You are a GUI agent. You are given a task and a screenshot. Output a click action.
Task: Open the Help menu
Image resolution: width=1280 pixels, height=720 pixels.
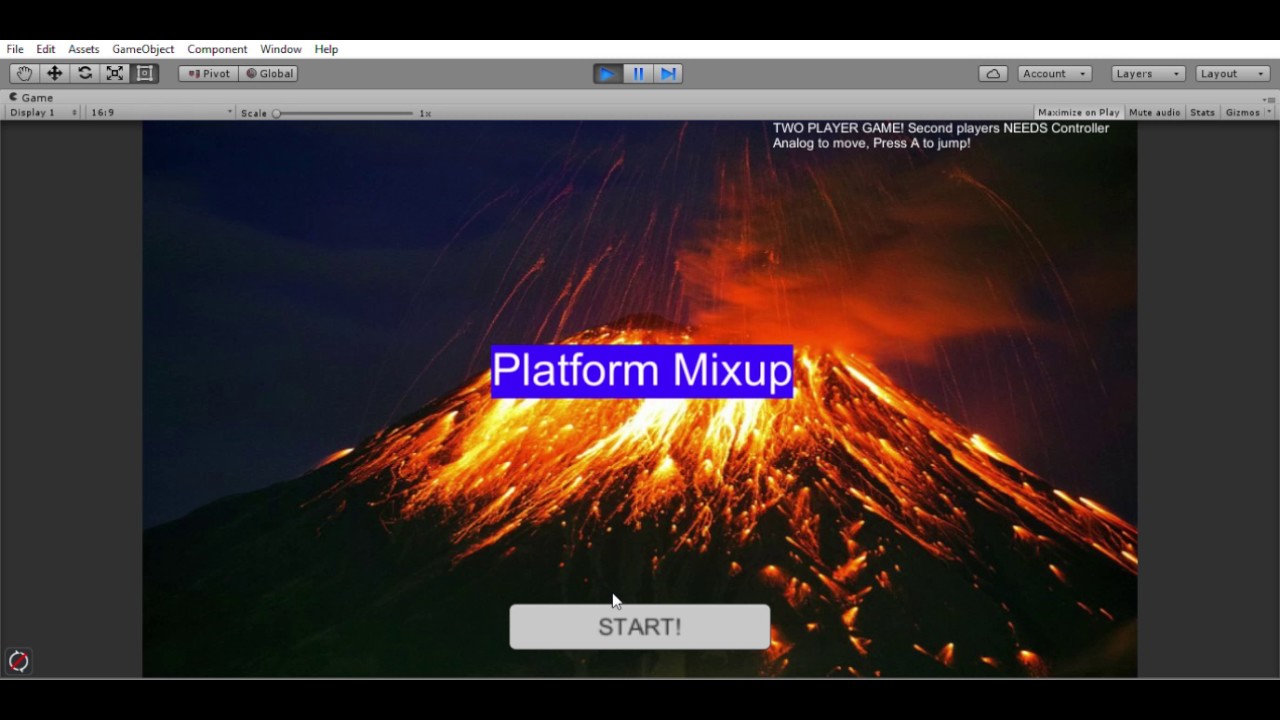point(326,49)
